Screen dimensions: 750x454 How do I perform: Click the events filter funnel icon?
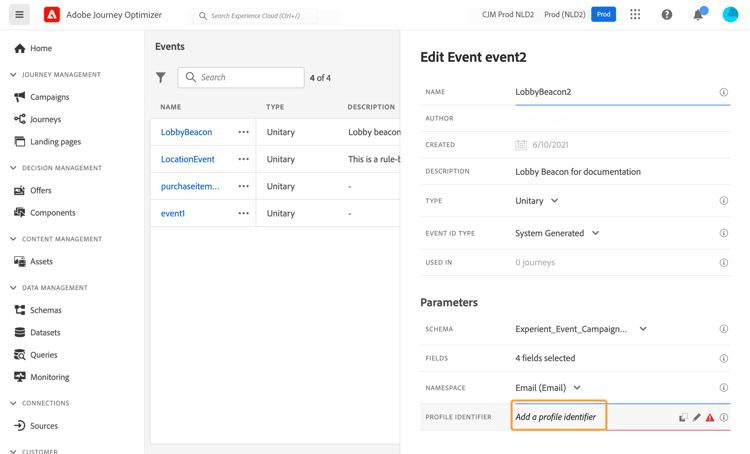(161, 78)
